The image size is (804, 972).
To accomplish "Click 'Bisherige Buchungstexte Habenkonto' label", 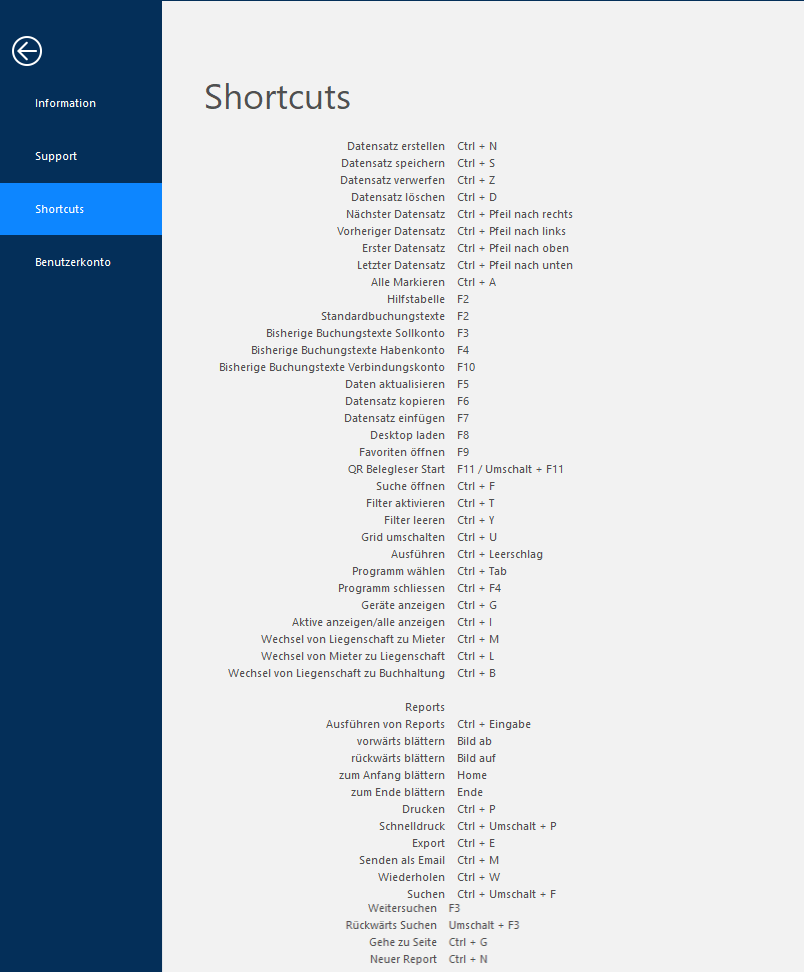I will [x=348, y=350].
